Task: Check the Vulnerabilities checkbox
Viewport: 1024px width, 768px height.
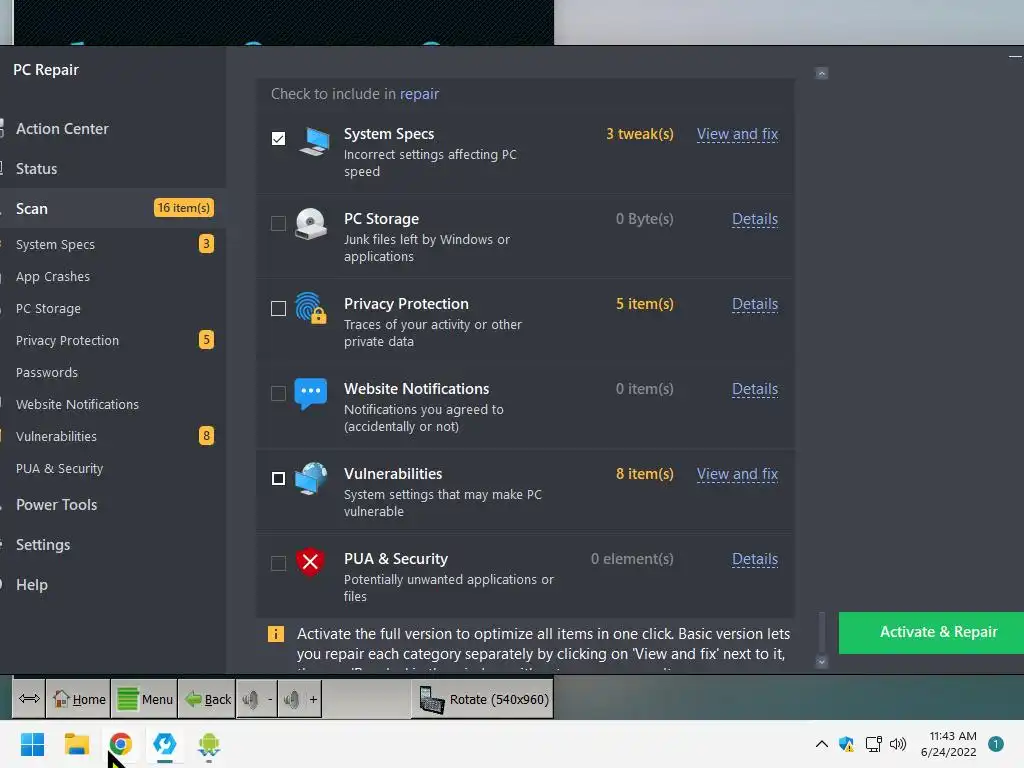Action: [x=278, y=478]
